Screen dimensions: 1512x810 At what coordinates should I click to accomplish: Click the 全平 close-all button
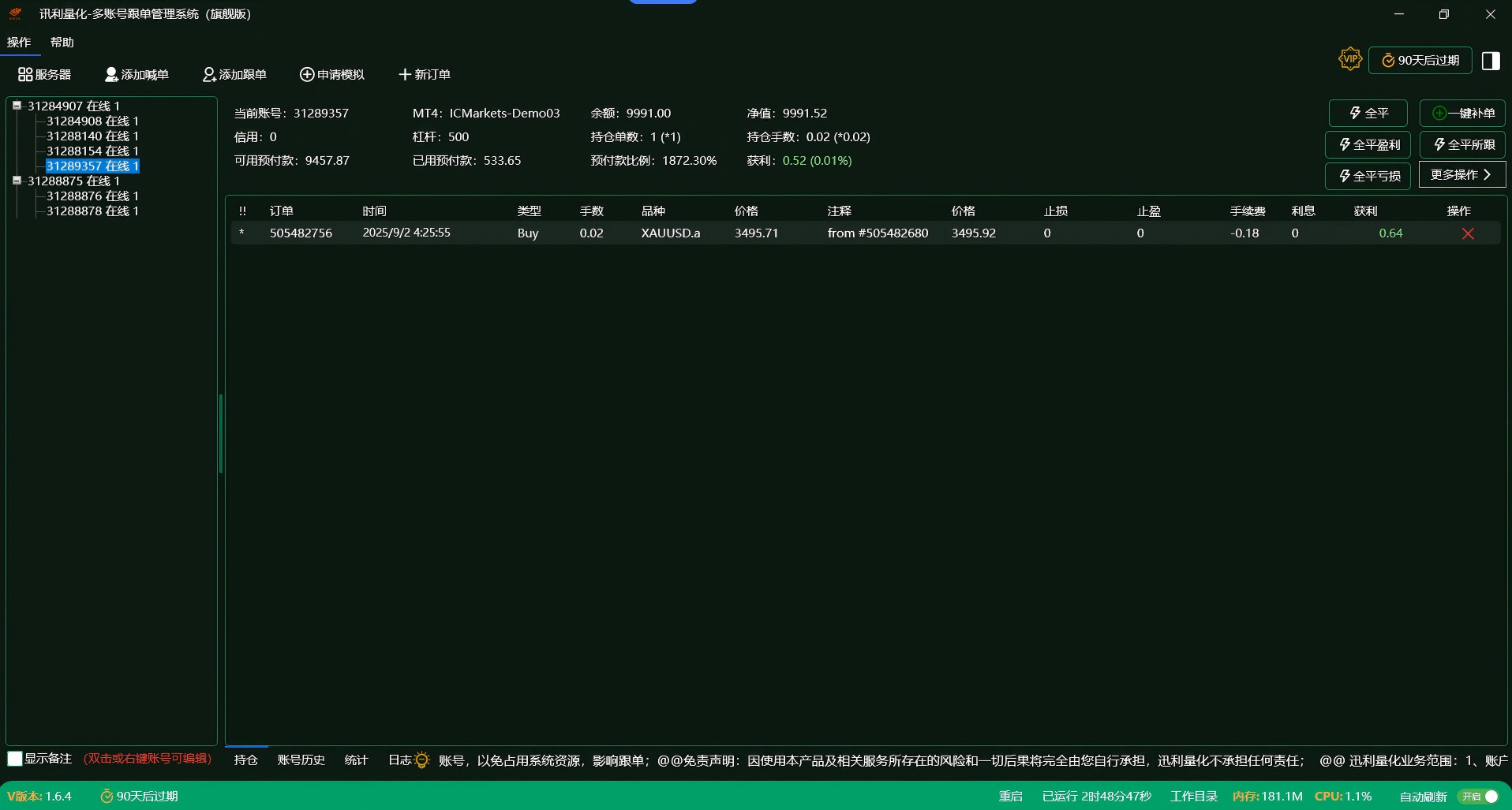pos(1368,113)
